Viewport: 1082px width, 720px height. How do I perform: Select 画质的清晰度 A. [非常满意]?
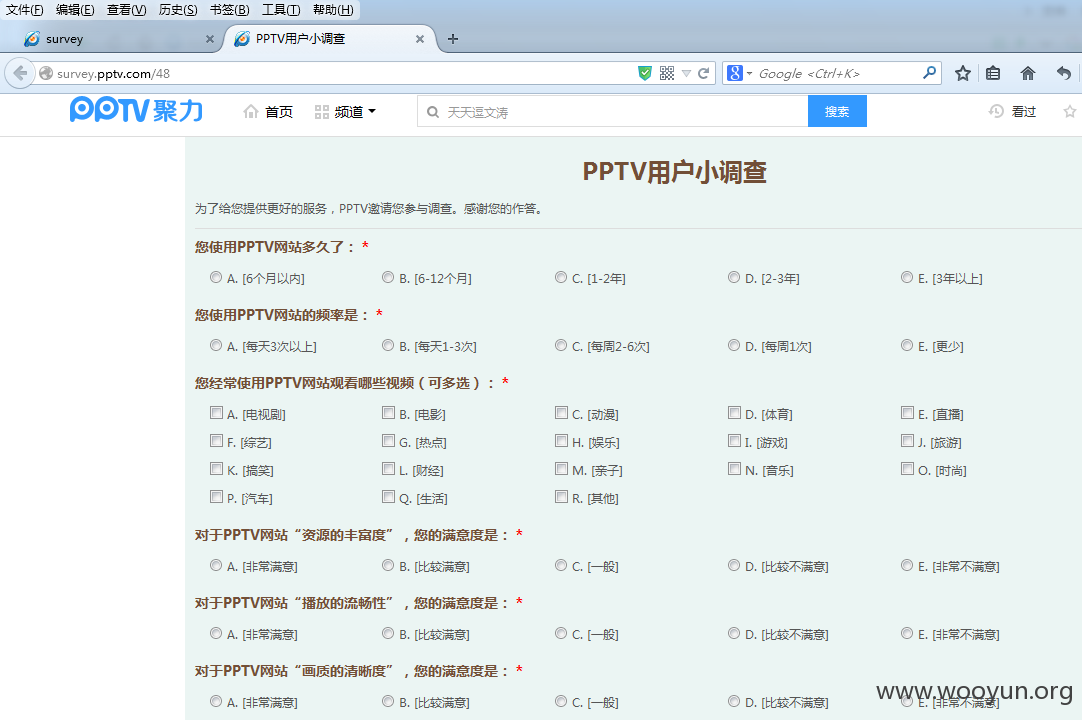coord(216,701)
